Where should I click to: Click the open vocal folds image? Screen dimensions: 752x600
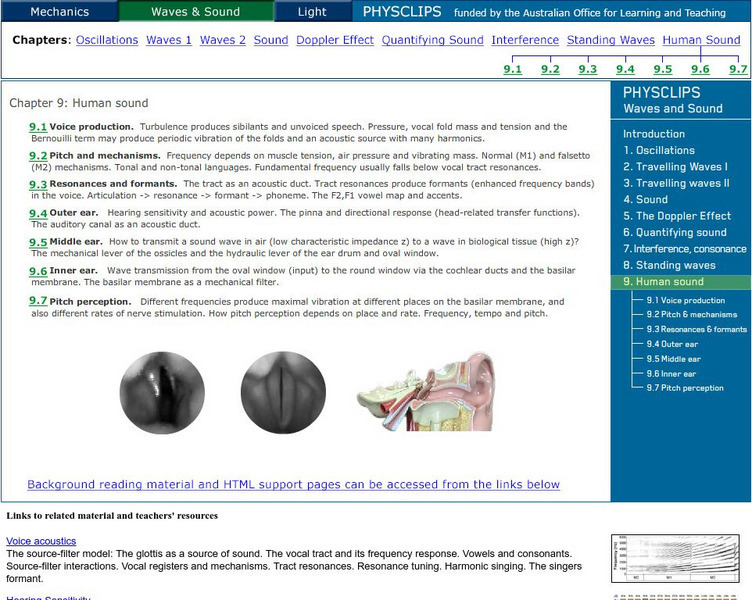(162, 393)
